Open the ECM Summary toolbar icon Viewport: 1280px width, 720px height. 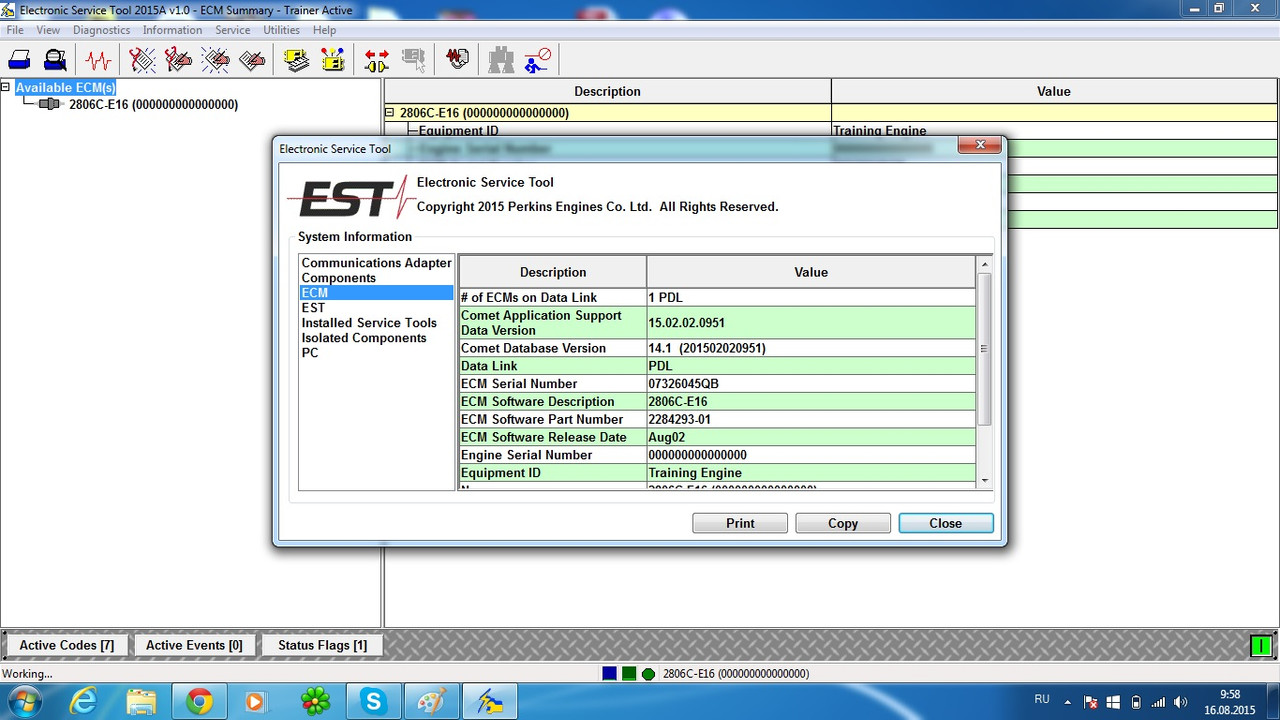[x=296, y=60]
